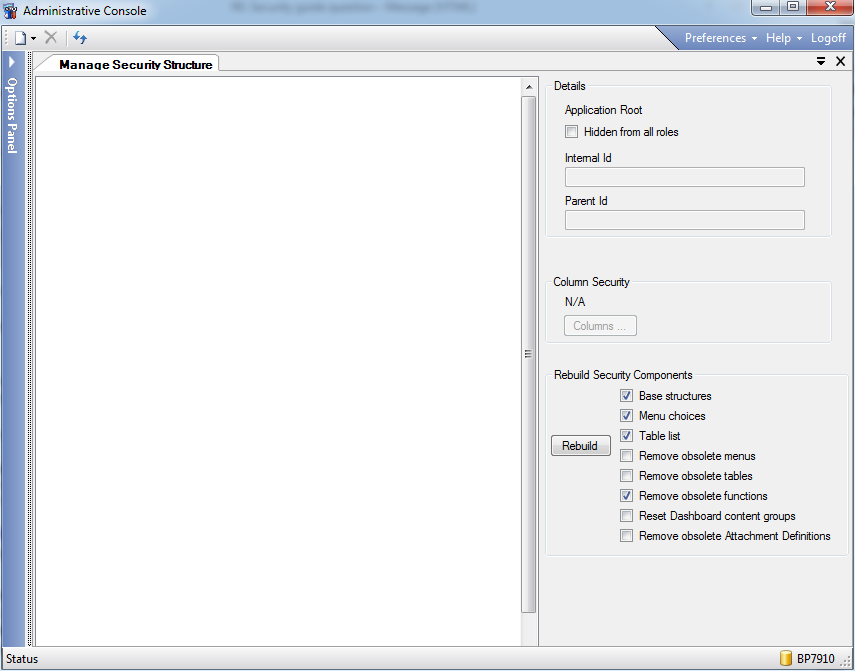Close the Manage Security Structure tab

[840, 62]
